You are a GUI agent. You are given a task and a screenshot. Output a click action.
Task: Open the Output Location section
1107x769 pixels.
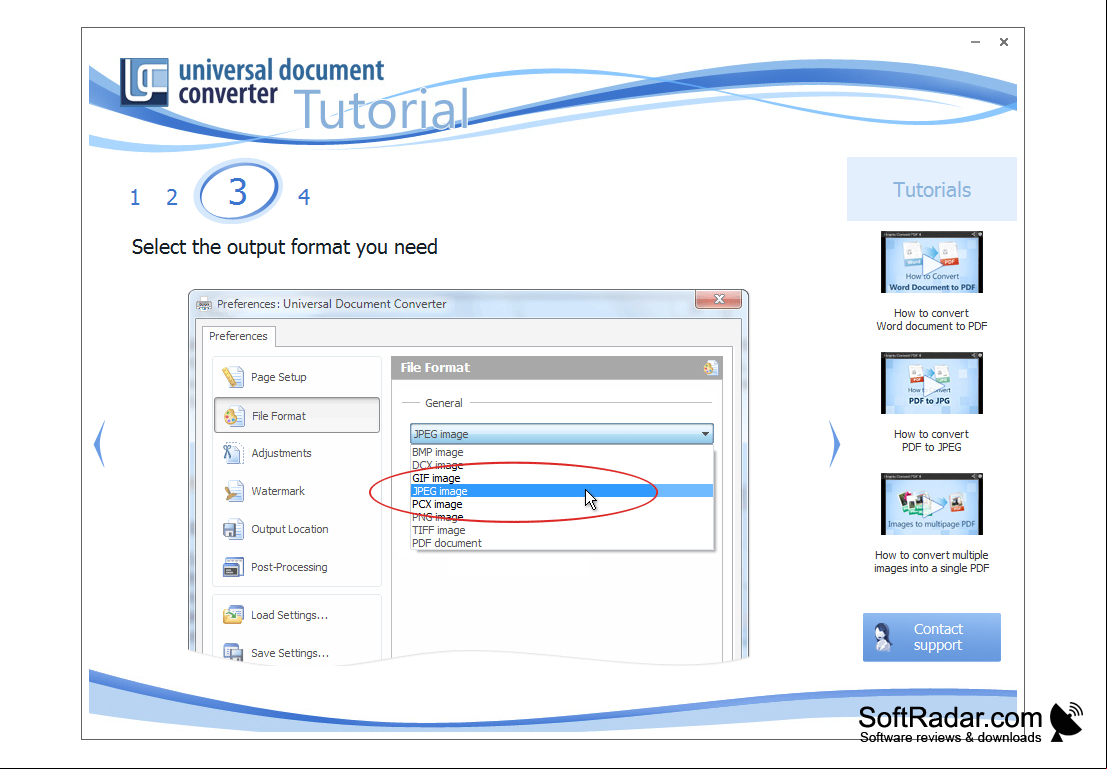tap(297, 529)
